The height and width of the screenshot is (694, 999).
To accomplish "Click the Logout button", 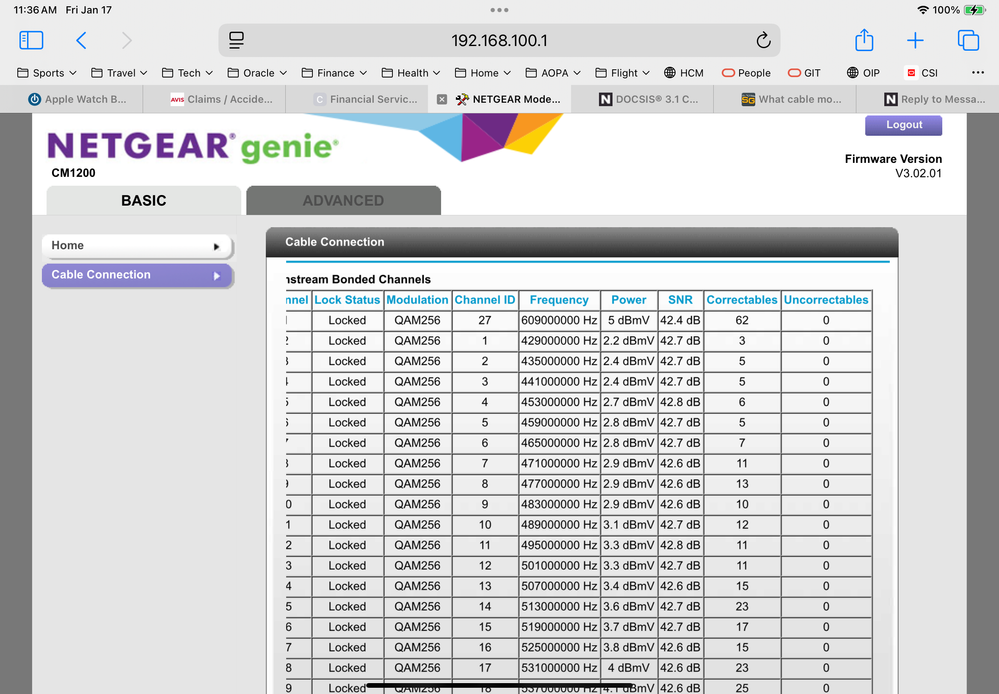I will [904, 125].
